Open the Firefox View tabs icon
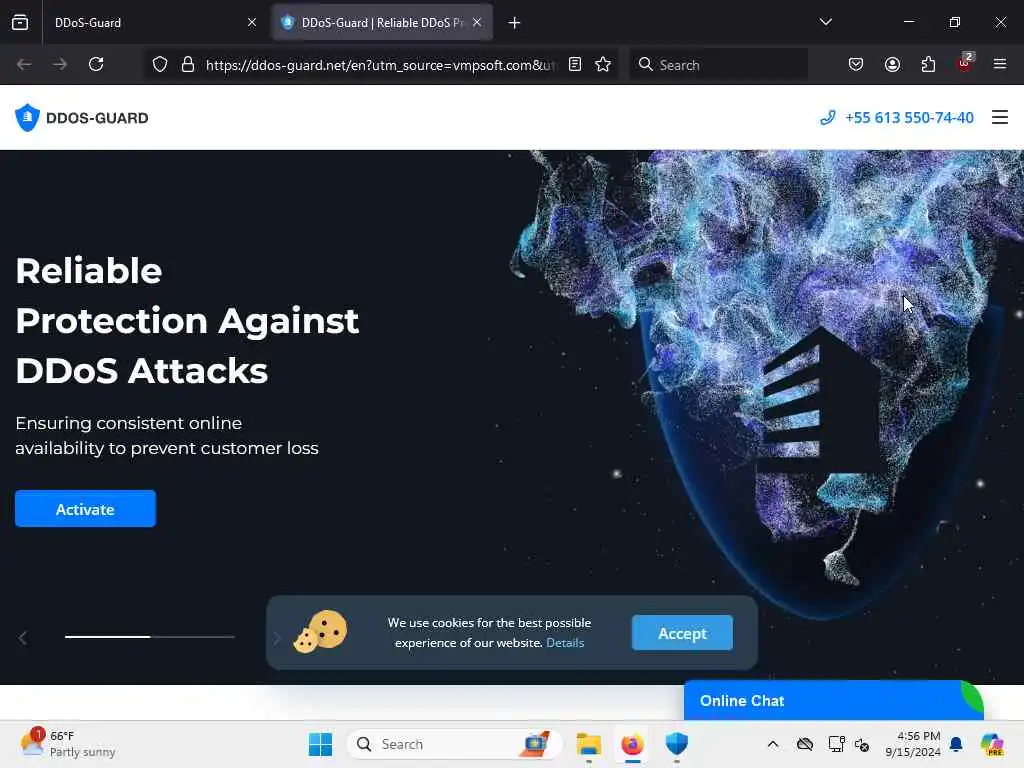This screenshot has width=1024, height=768. tap(20, 22)
